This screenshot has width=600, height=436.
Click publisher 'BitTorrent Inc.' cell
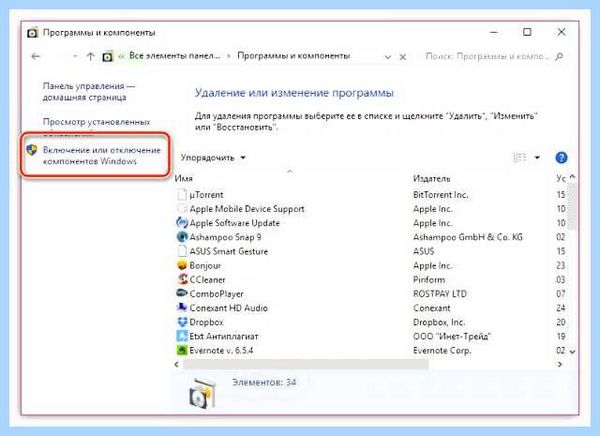click(440, 195)
